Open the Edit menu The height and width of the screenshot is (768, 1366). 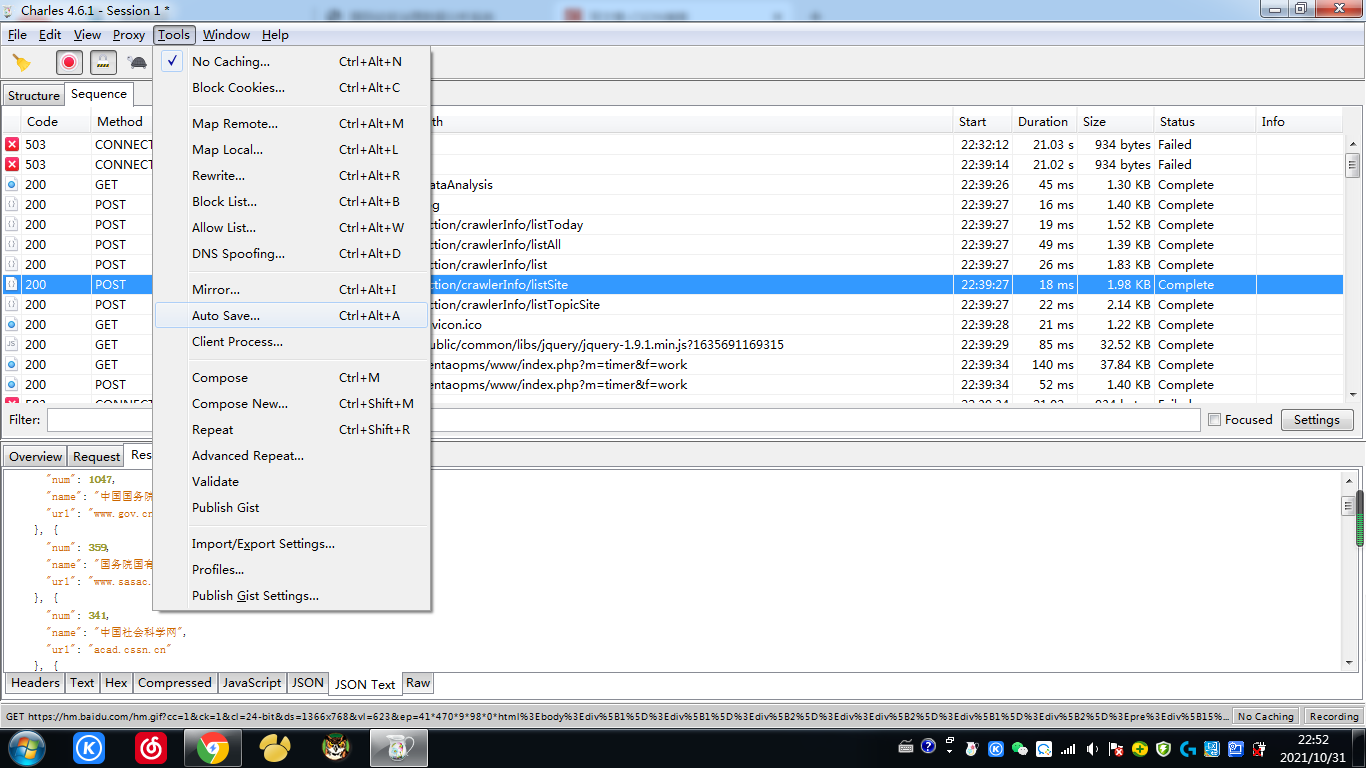(50, 35)
